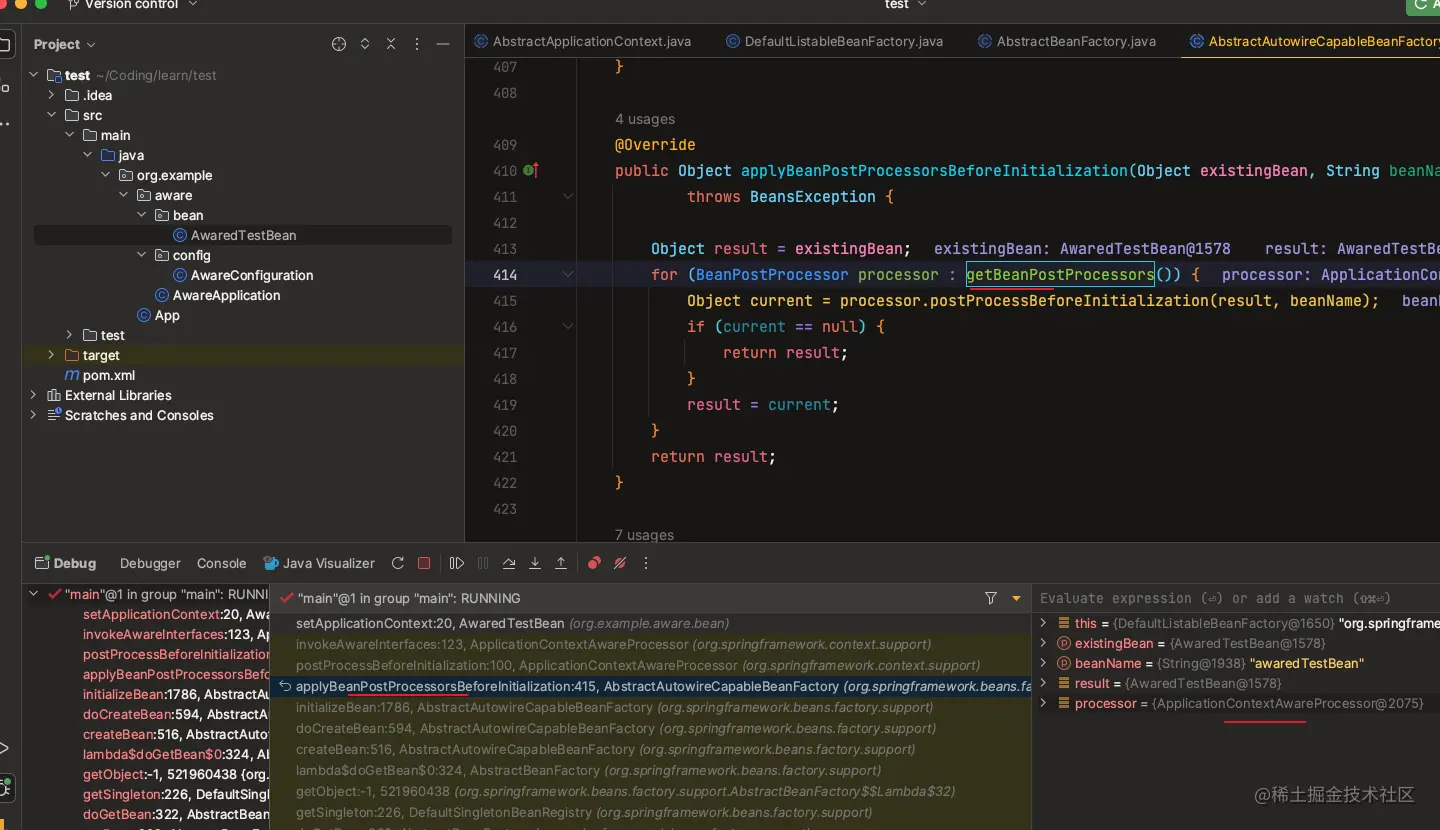
Task: Switch to DefaultListableBeanFactory.java tab
Action: [x=843, y=41]
